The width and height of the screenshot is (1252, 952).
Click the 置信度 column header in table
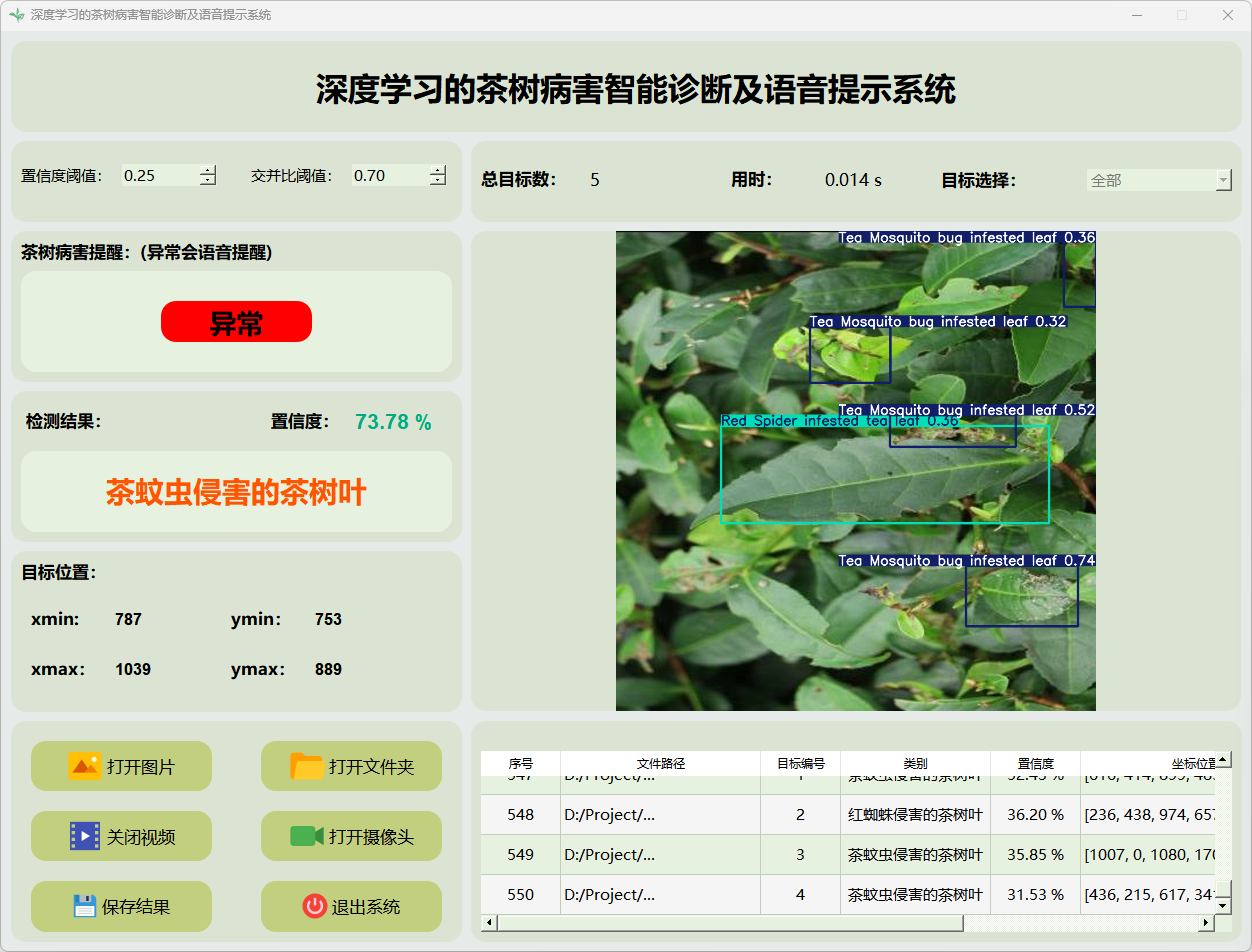click(x=1035, y=763)
